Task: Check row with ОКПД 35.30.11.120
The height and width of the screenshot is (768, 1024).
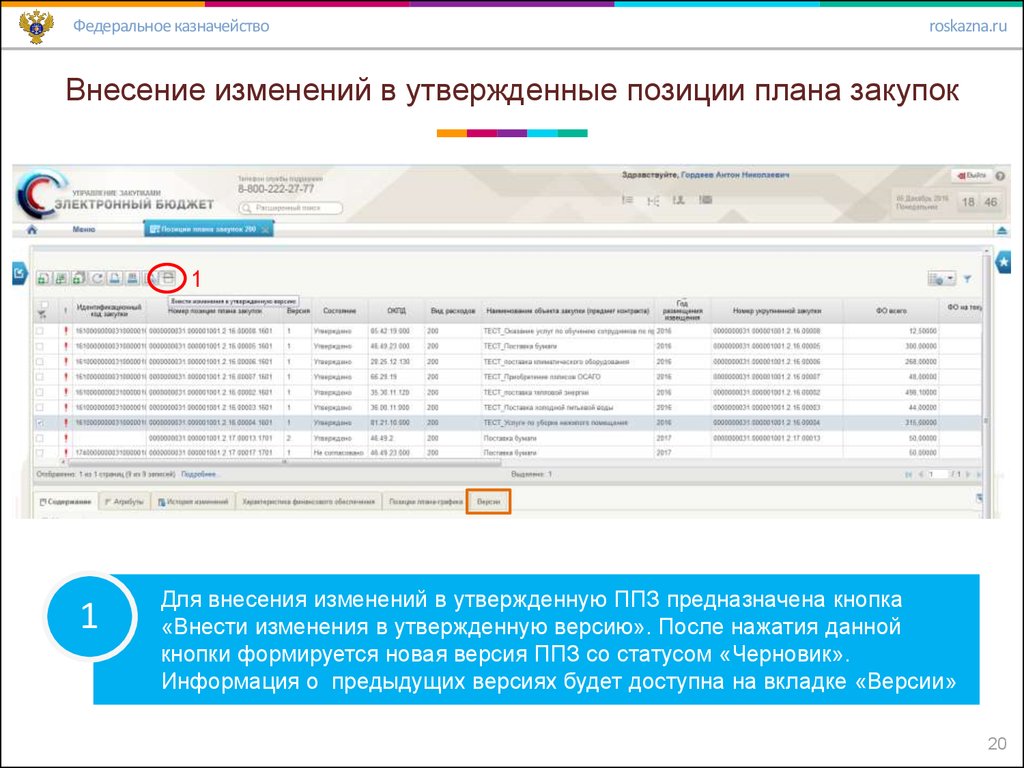Action: point(40,392)
